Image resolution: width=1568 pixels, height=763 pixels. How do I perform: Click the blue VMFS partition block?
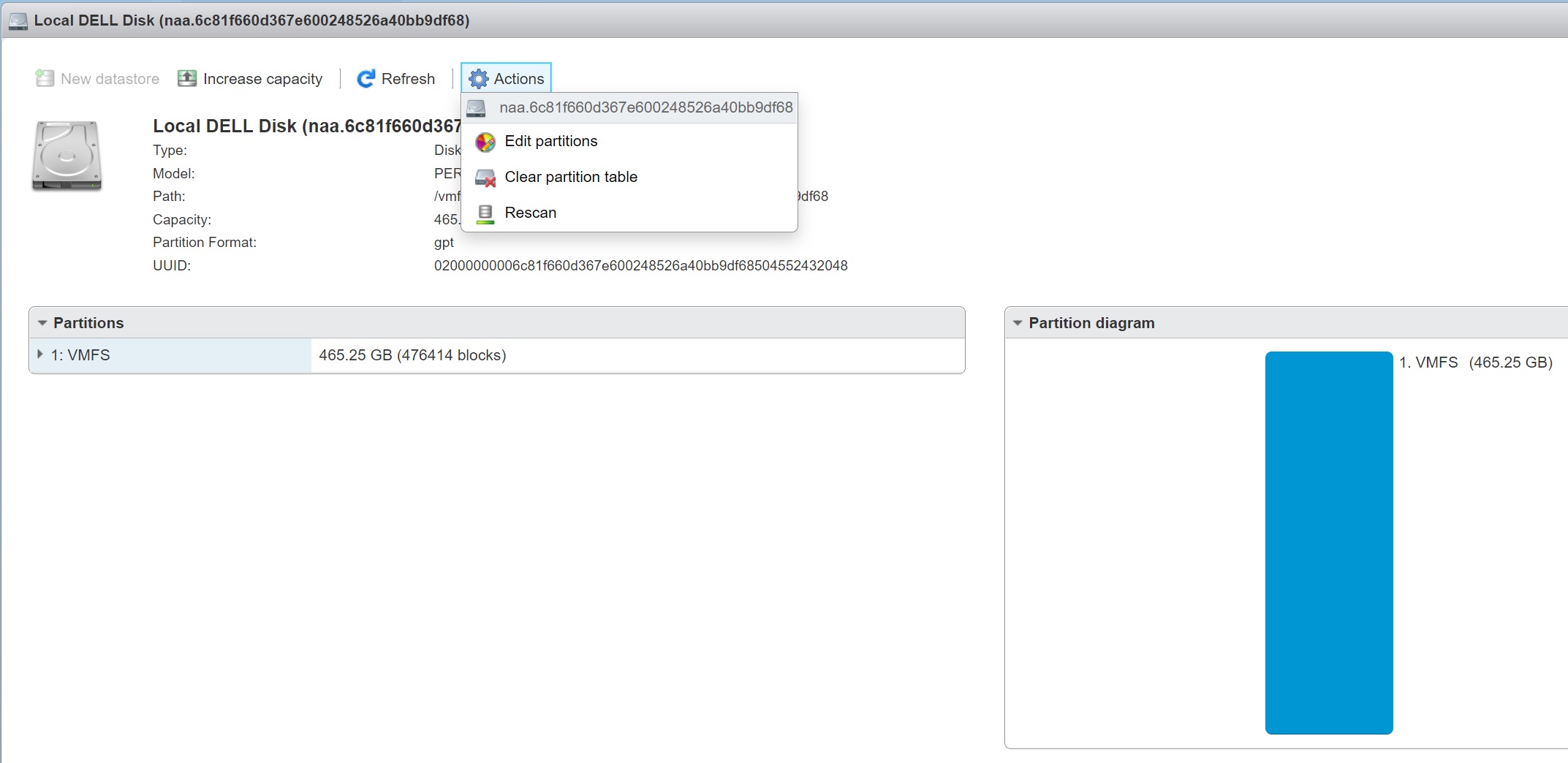pyautogui.click(x=1328, y=542)
